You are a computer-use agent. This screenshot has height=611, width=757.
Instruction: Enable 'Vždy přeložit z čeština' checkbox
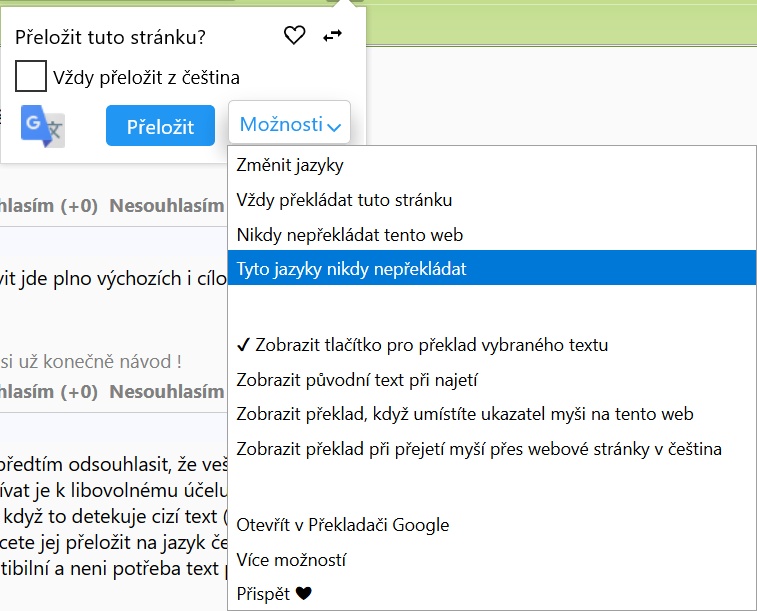tap(31, 77)
